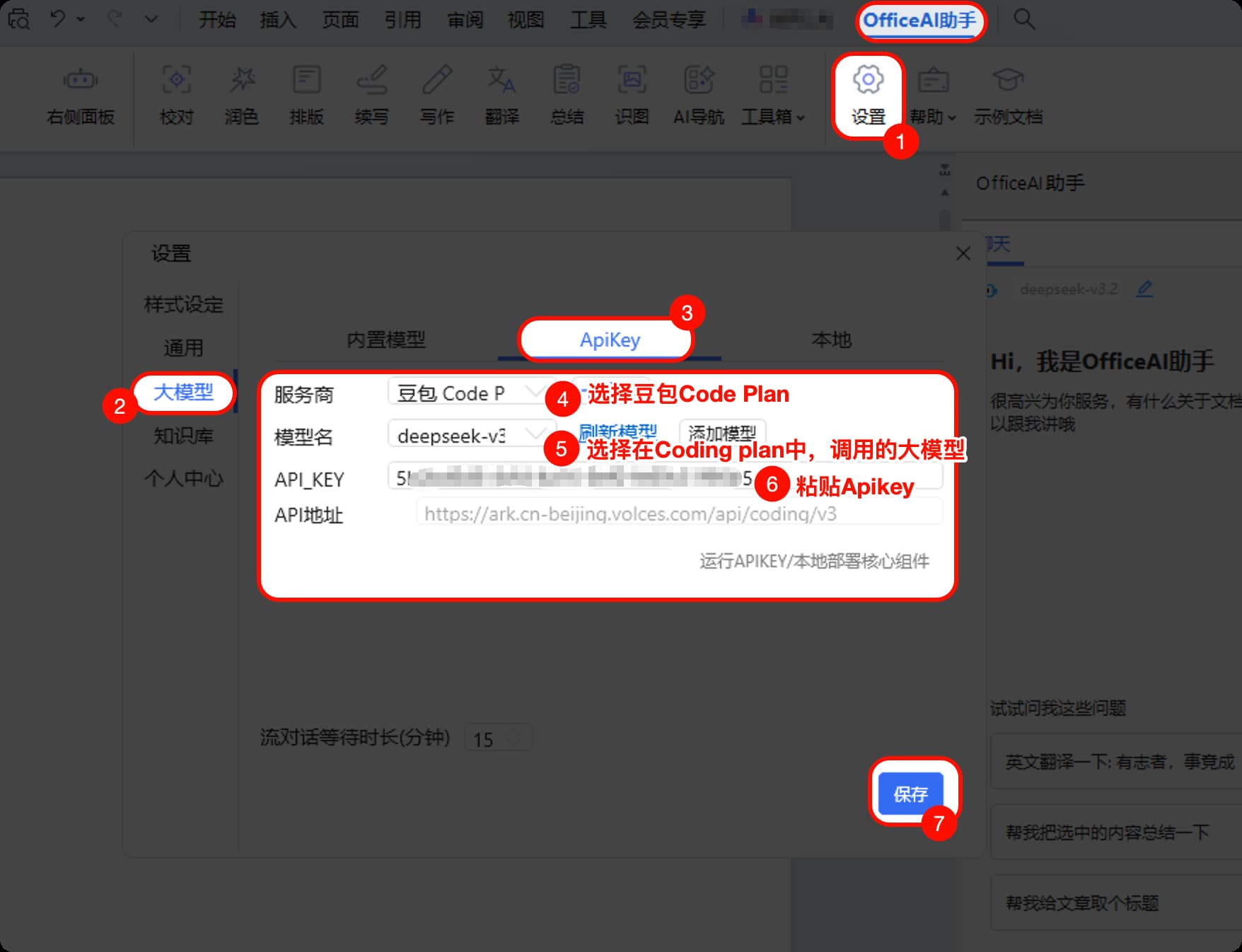Viewport: 1242px width, 952px height.
Task: Click the 刷新模型 refresh models link
Action: coord(617,431)
